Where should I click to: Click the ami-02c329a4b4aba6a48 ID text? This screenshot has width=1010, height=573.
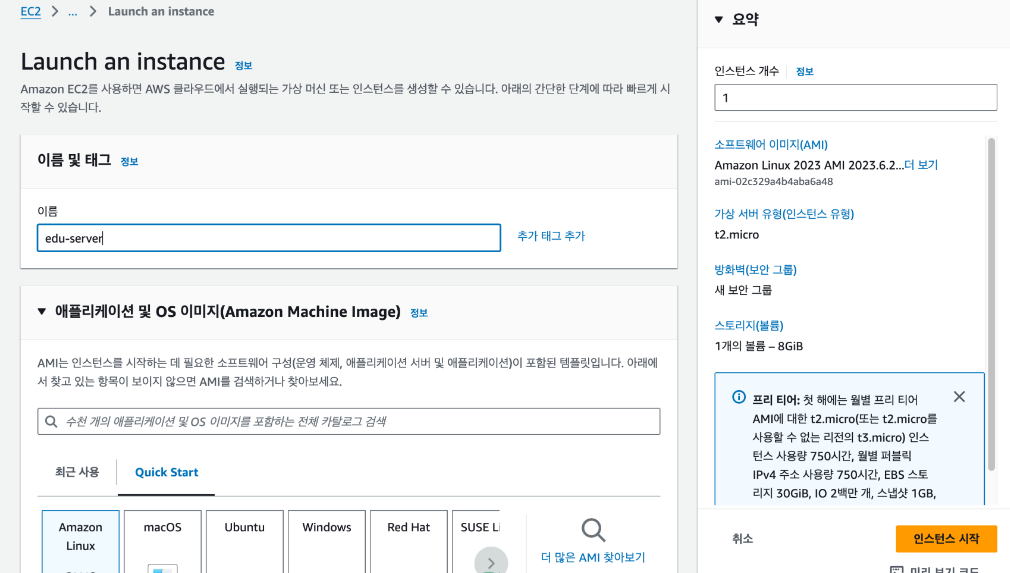774,182
